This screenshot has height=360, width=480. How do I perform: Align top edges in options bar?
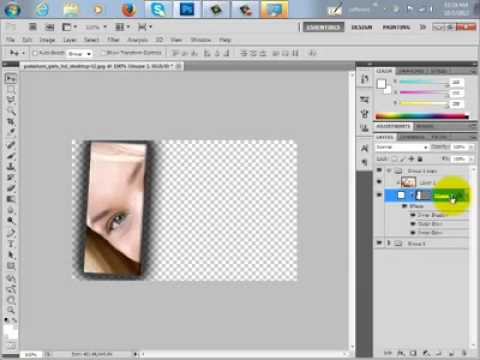175,53
